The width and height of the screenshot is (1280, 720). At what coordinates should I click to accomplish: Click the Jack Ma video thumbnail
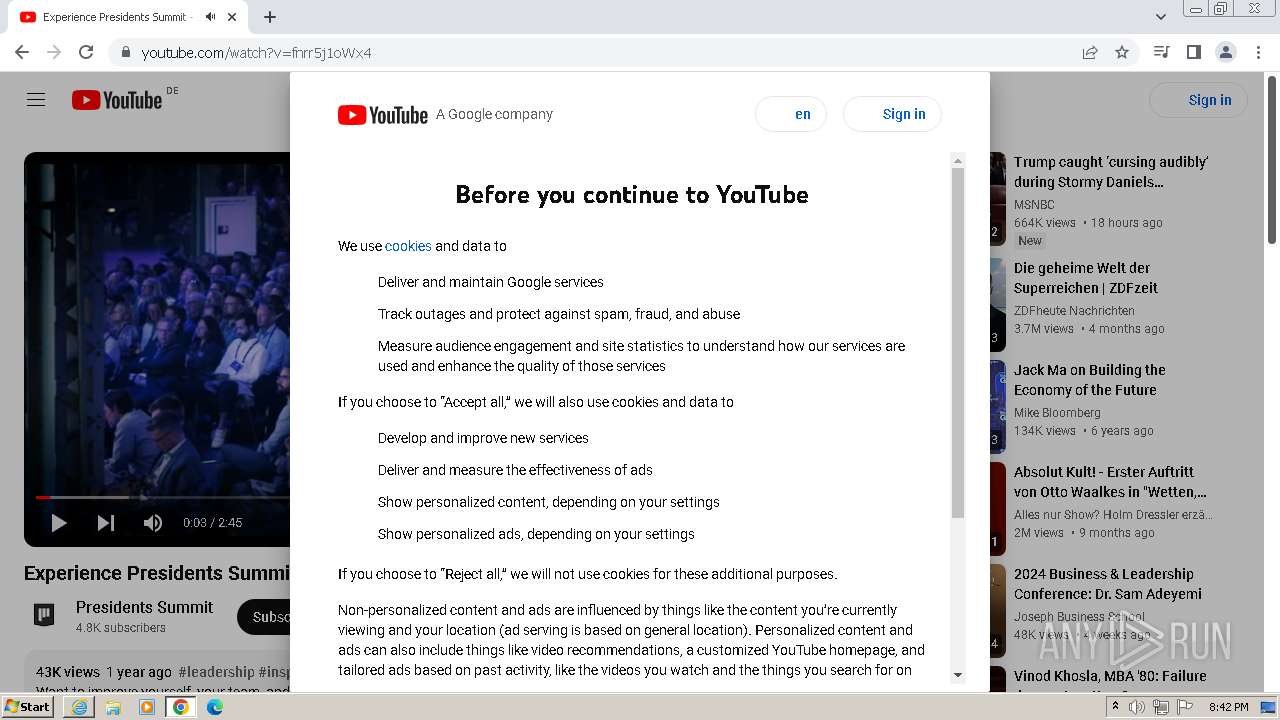coord(998,407)
